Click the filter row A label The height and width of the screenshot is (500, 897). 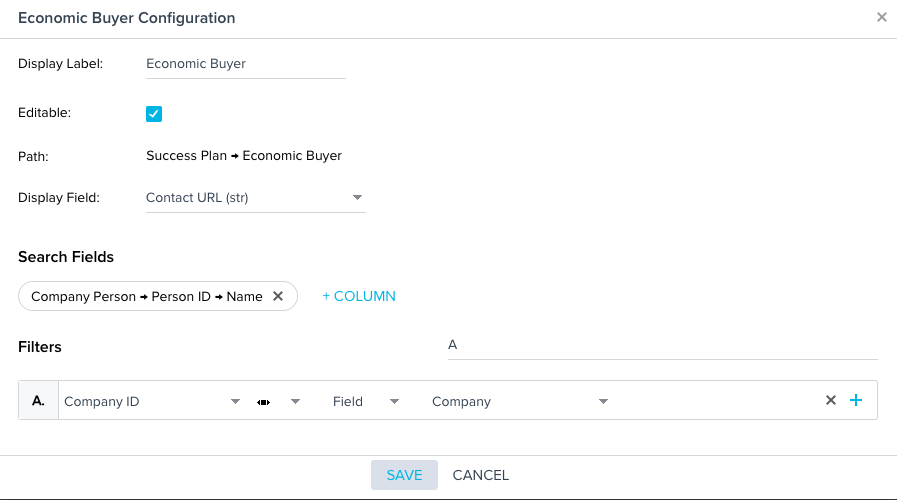pyautogui.click(x=38, y=400)
